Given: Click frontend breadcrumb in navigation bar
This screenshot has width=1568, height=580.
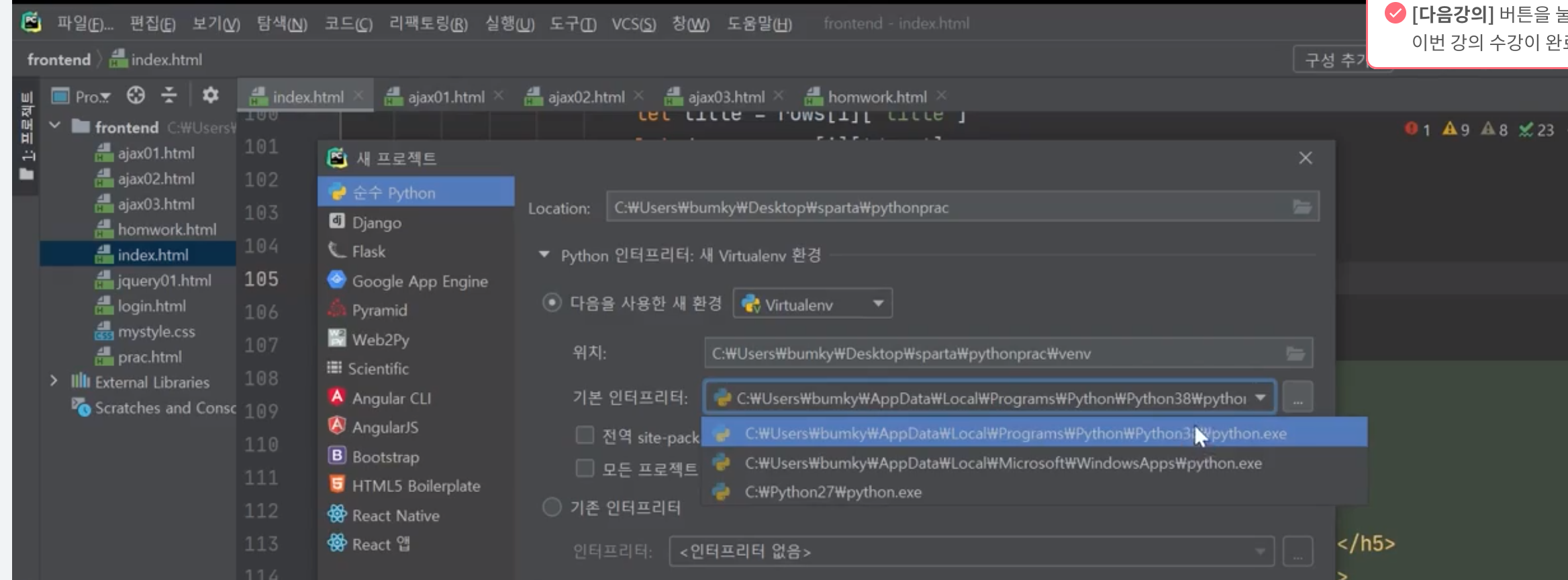Looking at the screenshot, I should pos(58,59).
